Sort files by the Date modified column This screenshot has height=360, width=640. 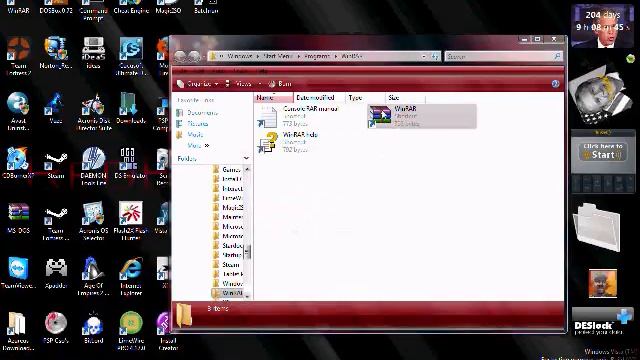319,98
